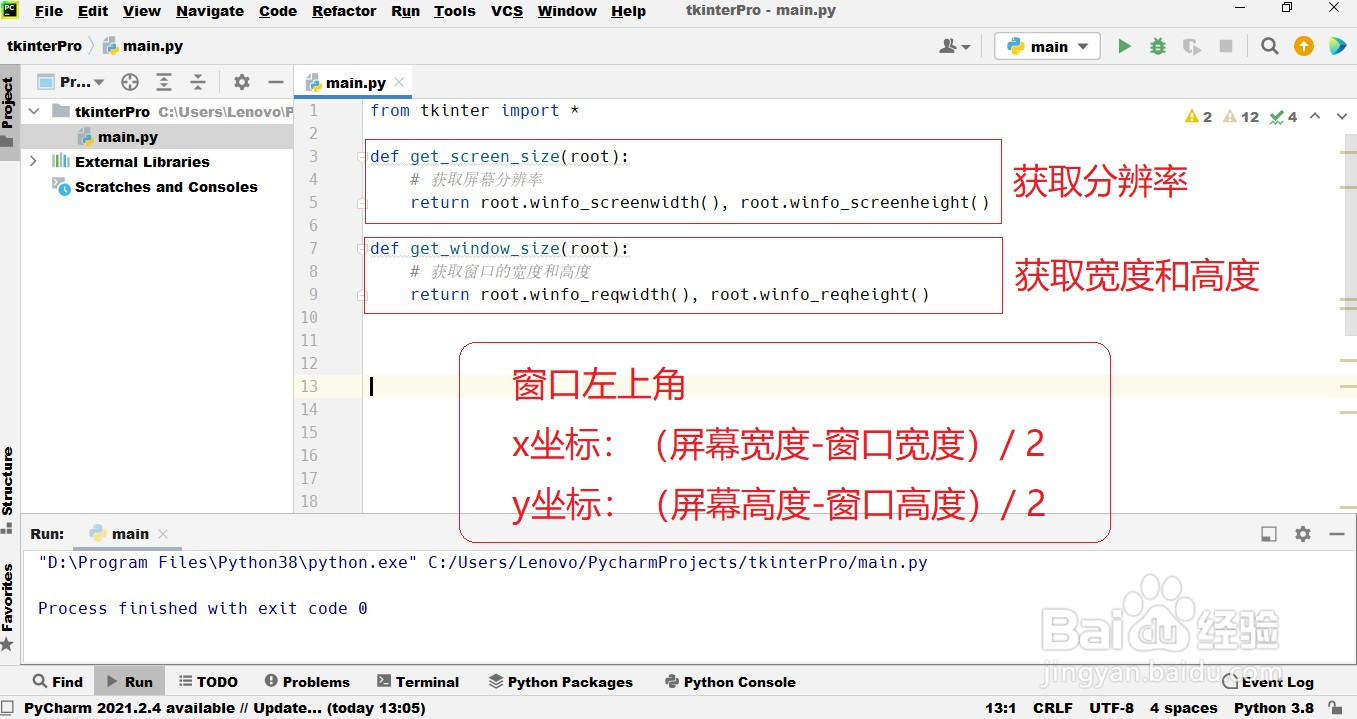
Task: Click the main.py breadcrumb above the editor
Action: pyautogui.click(x=152, y=45)
